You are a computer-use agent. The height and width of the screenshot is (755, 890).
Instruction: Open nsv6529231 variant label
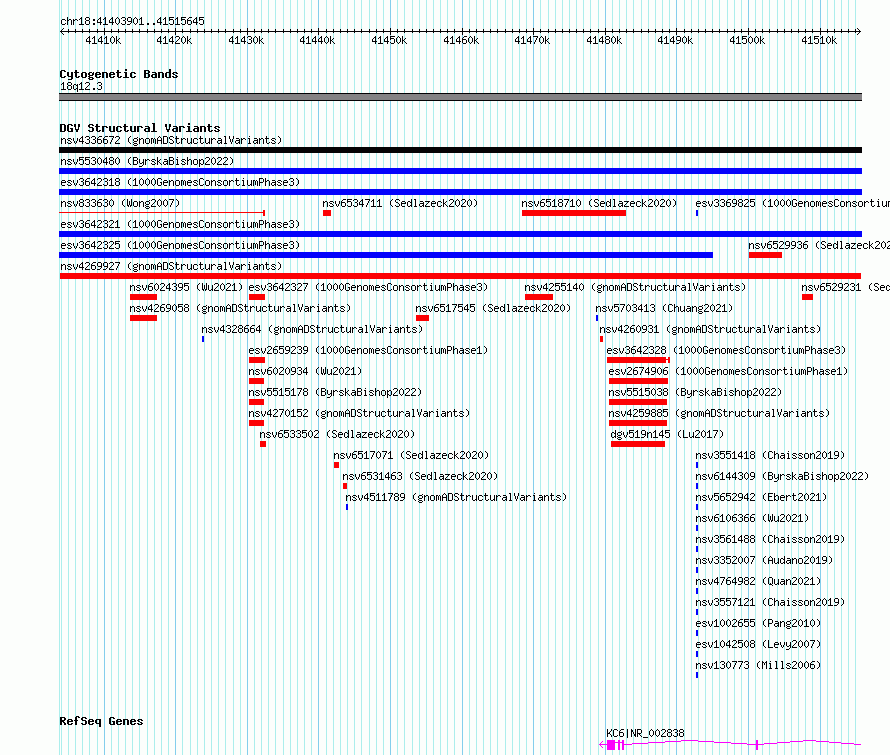845,287
